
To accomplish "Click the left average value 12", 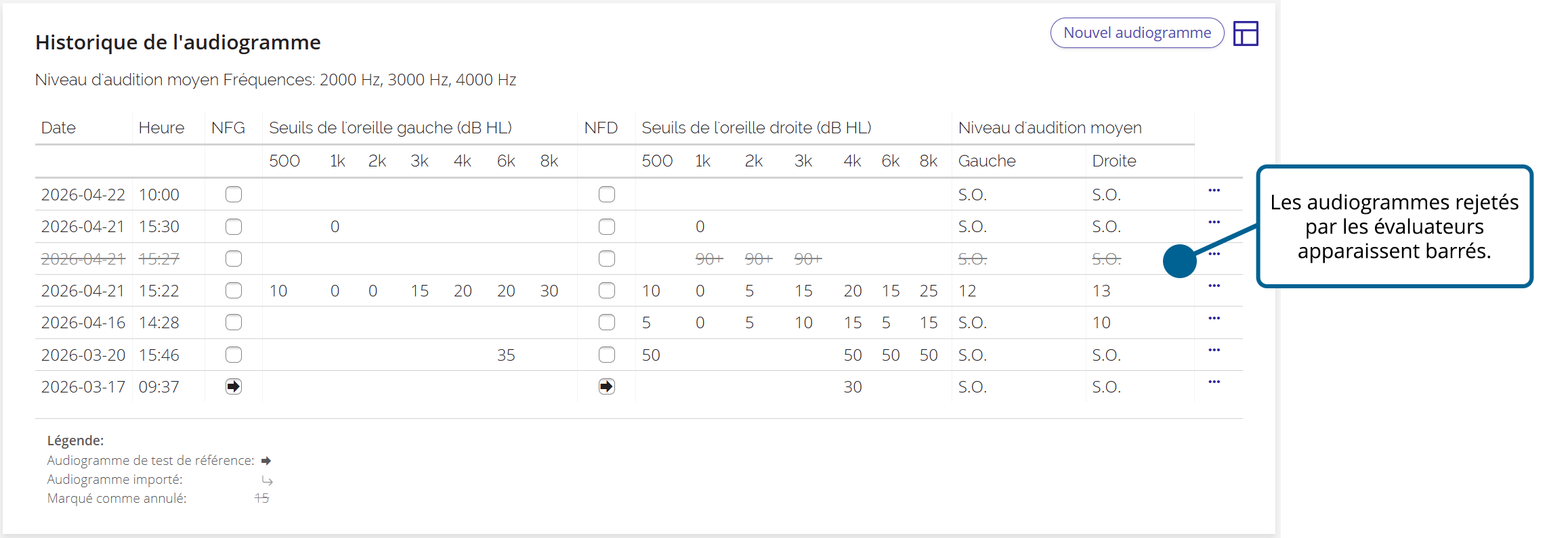I will pos(967,291).
